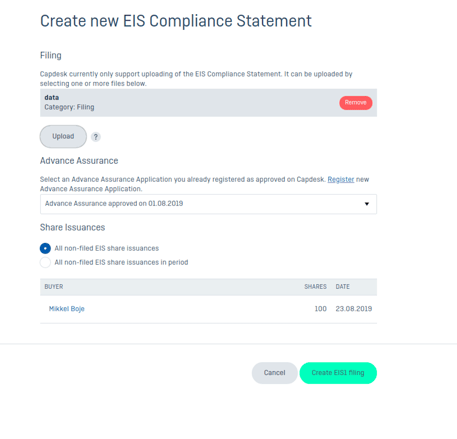Click the DATE column header
This screenshot has width=457, height=439.
(342, 287)
